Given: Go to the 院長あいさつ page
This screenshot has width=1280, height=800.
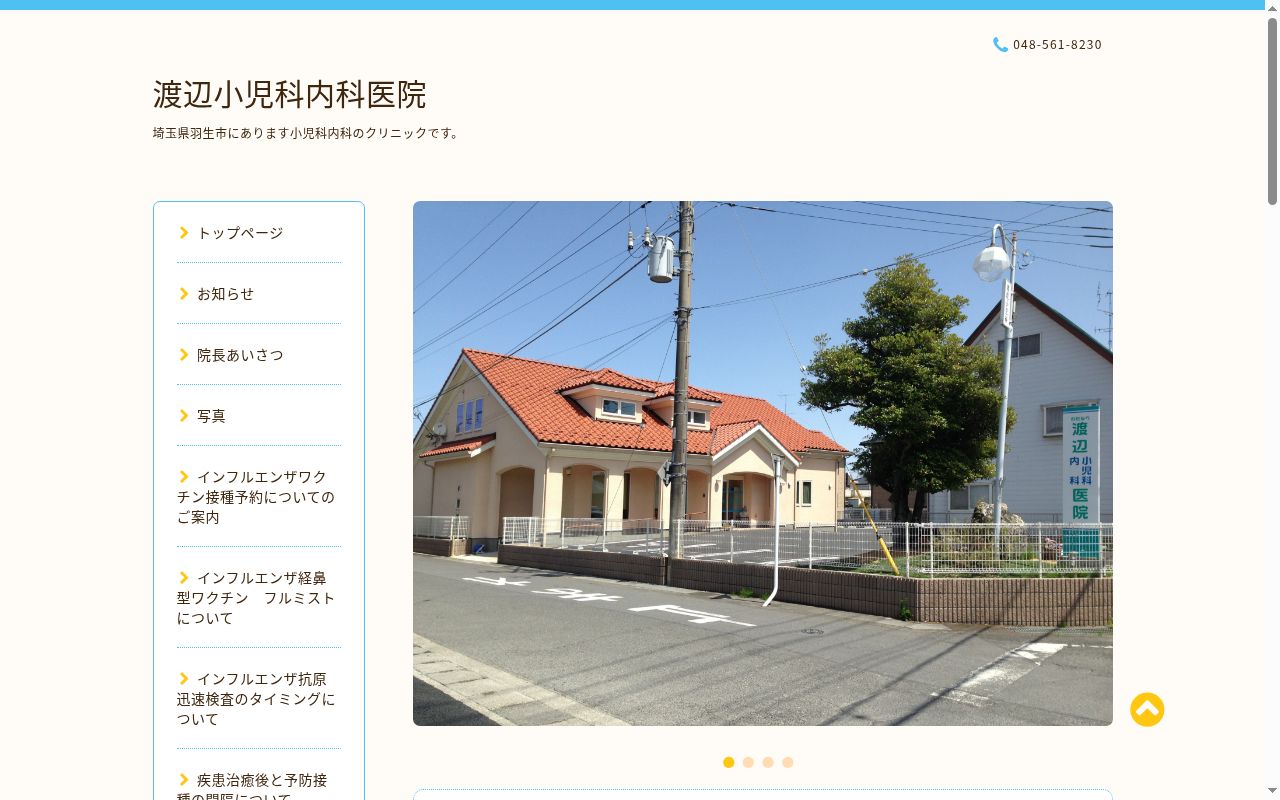Looking at the screenshot, I should [x=240, y=355].
